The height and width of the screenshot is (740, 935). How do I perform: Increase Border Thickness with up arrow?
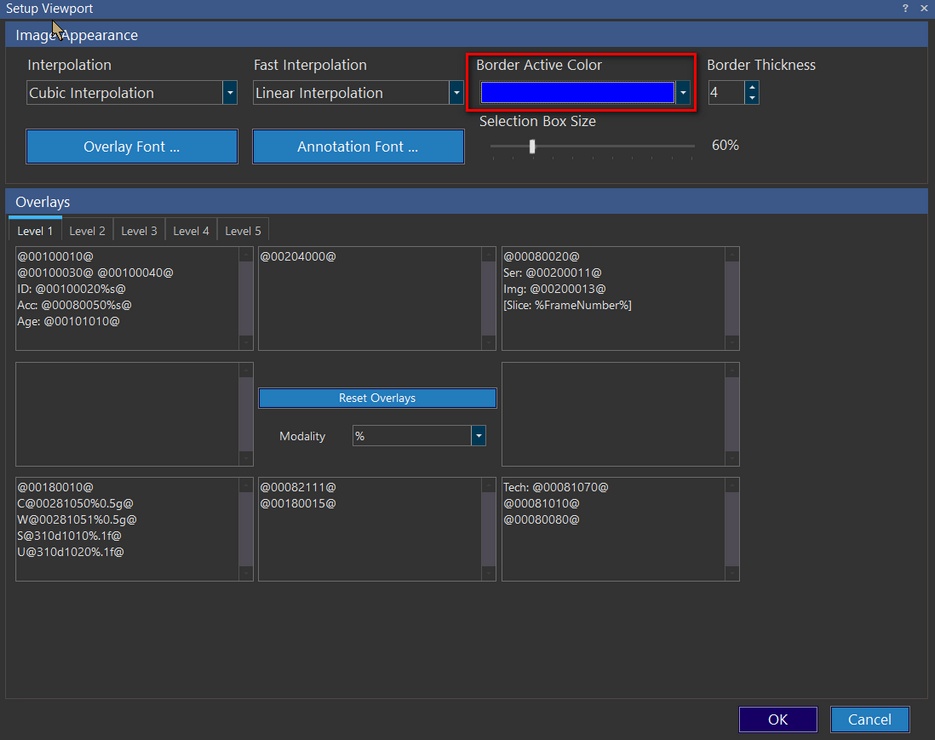[x=752, y=88]
